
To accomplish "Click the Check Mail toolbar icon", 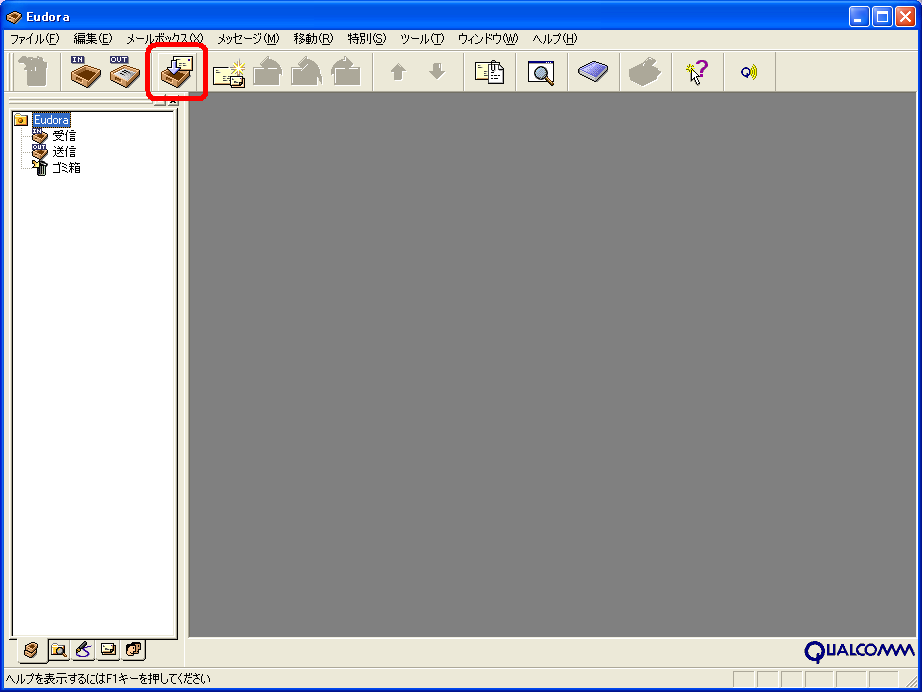I will click(x=177, y=72).
